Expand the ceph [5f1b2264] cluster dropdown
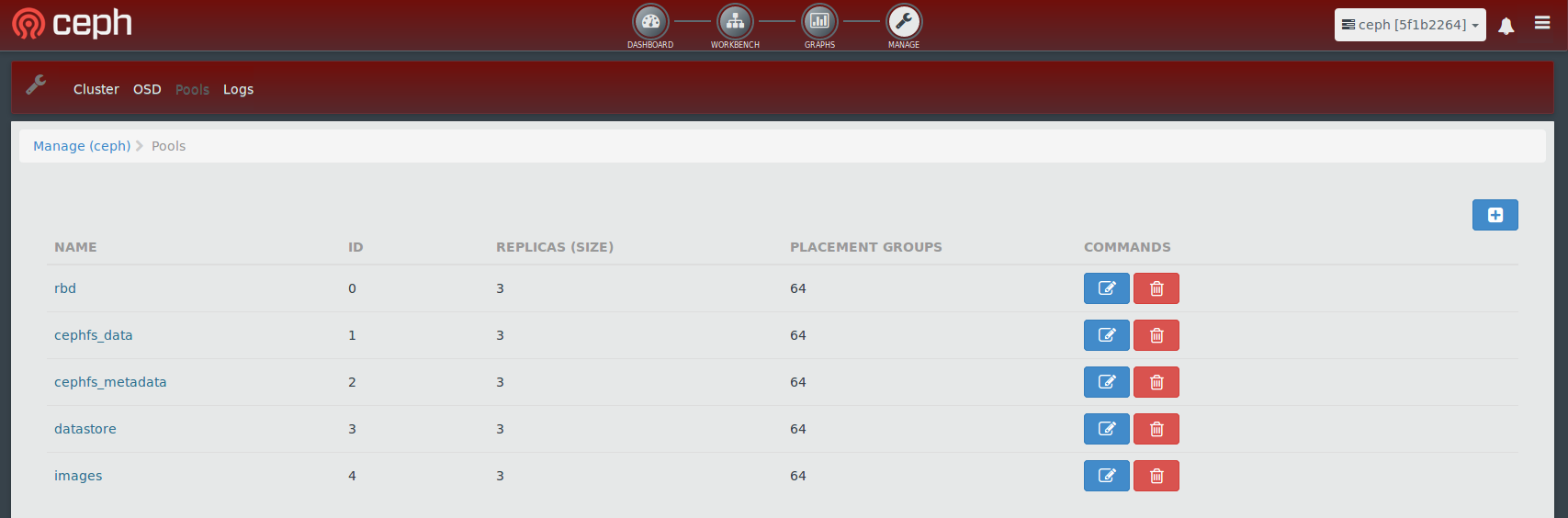 click(1409, 25)
